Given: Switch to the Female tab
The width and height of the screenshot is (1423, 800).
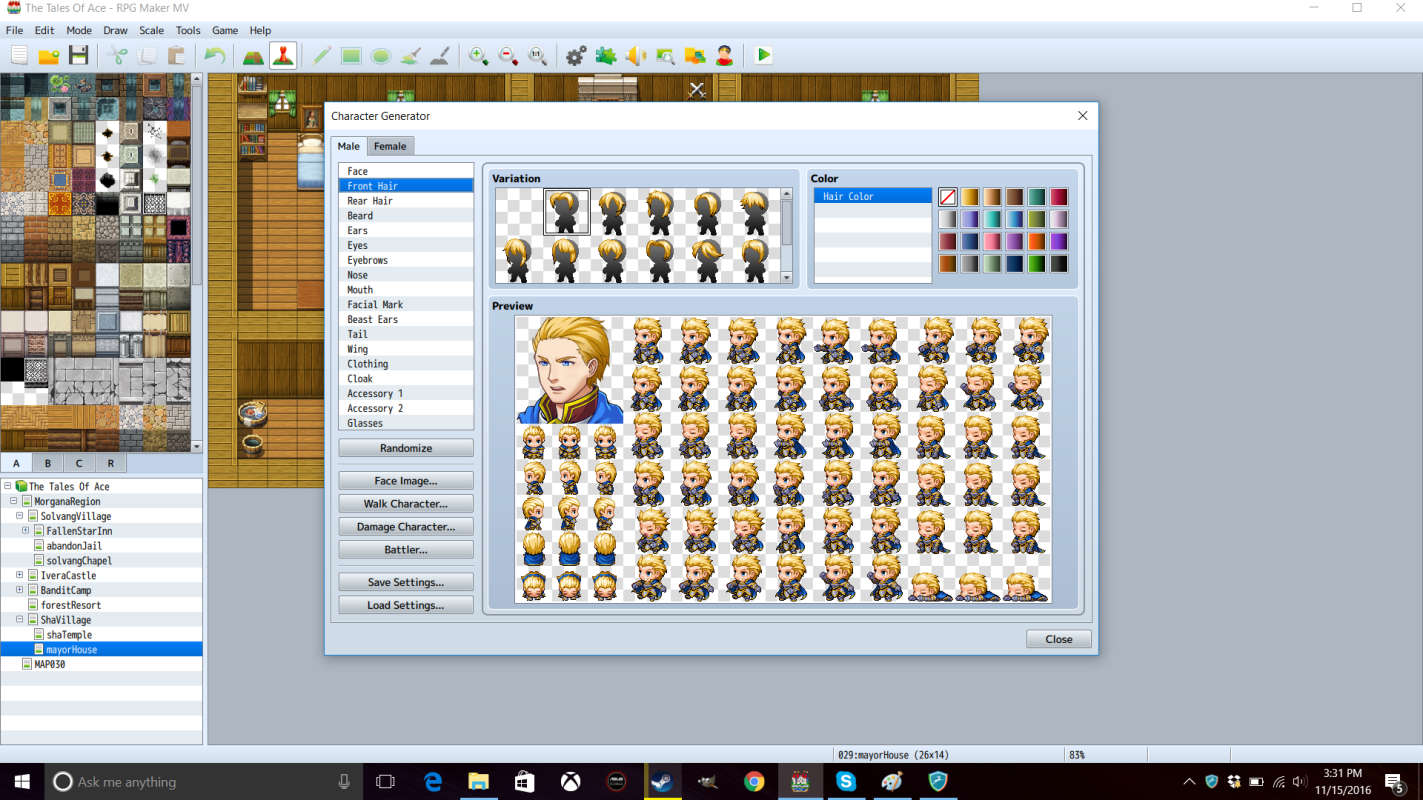Looking at the screenshot, I should 390,146.
